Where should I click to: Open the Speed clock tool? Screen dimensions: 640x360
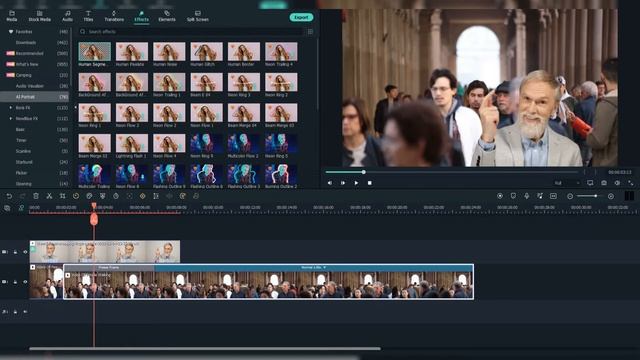pos(76,196)
